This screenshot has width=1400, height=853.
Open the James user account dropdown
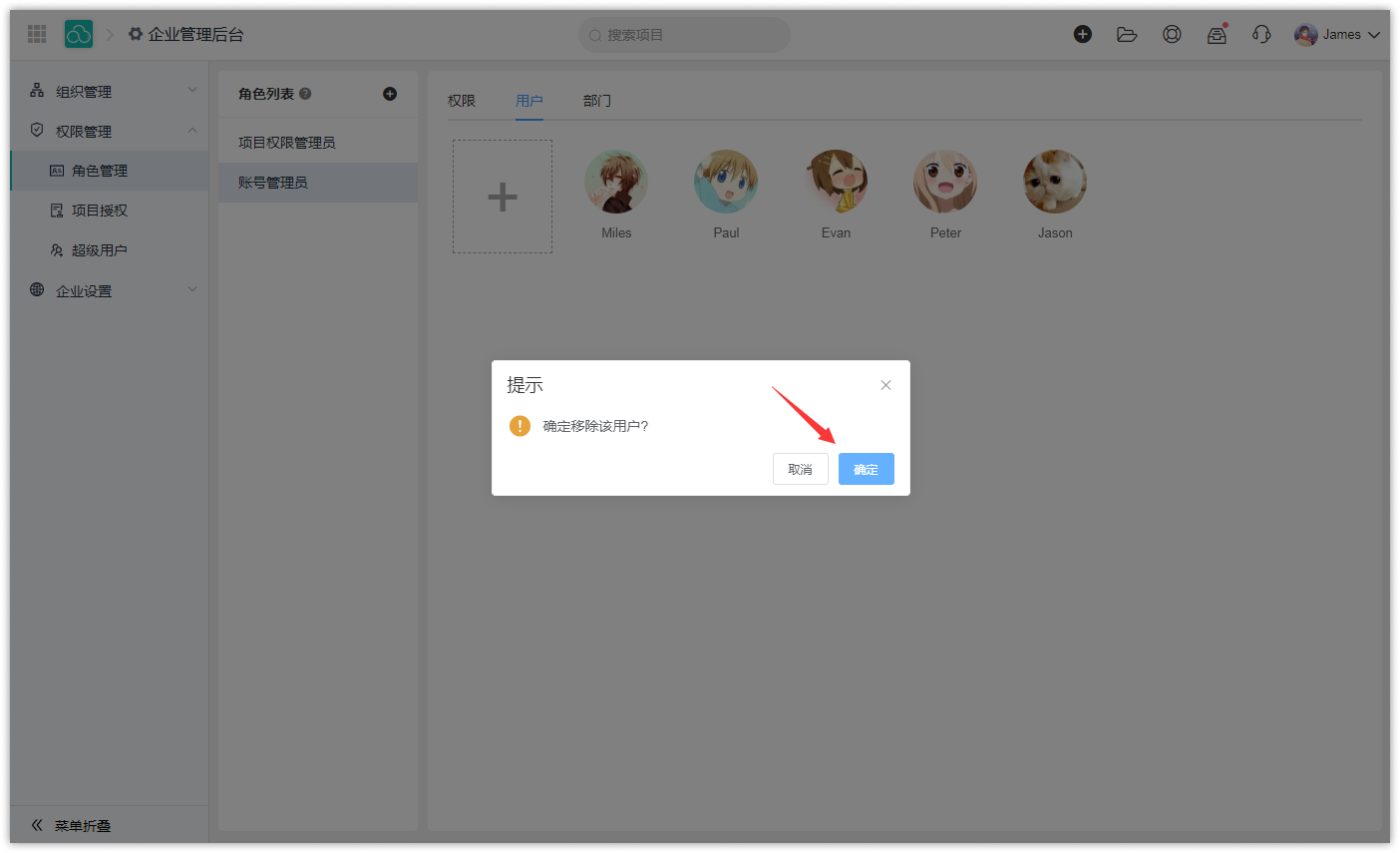(1337, 35)
